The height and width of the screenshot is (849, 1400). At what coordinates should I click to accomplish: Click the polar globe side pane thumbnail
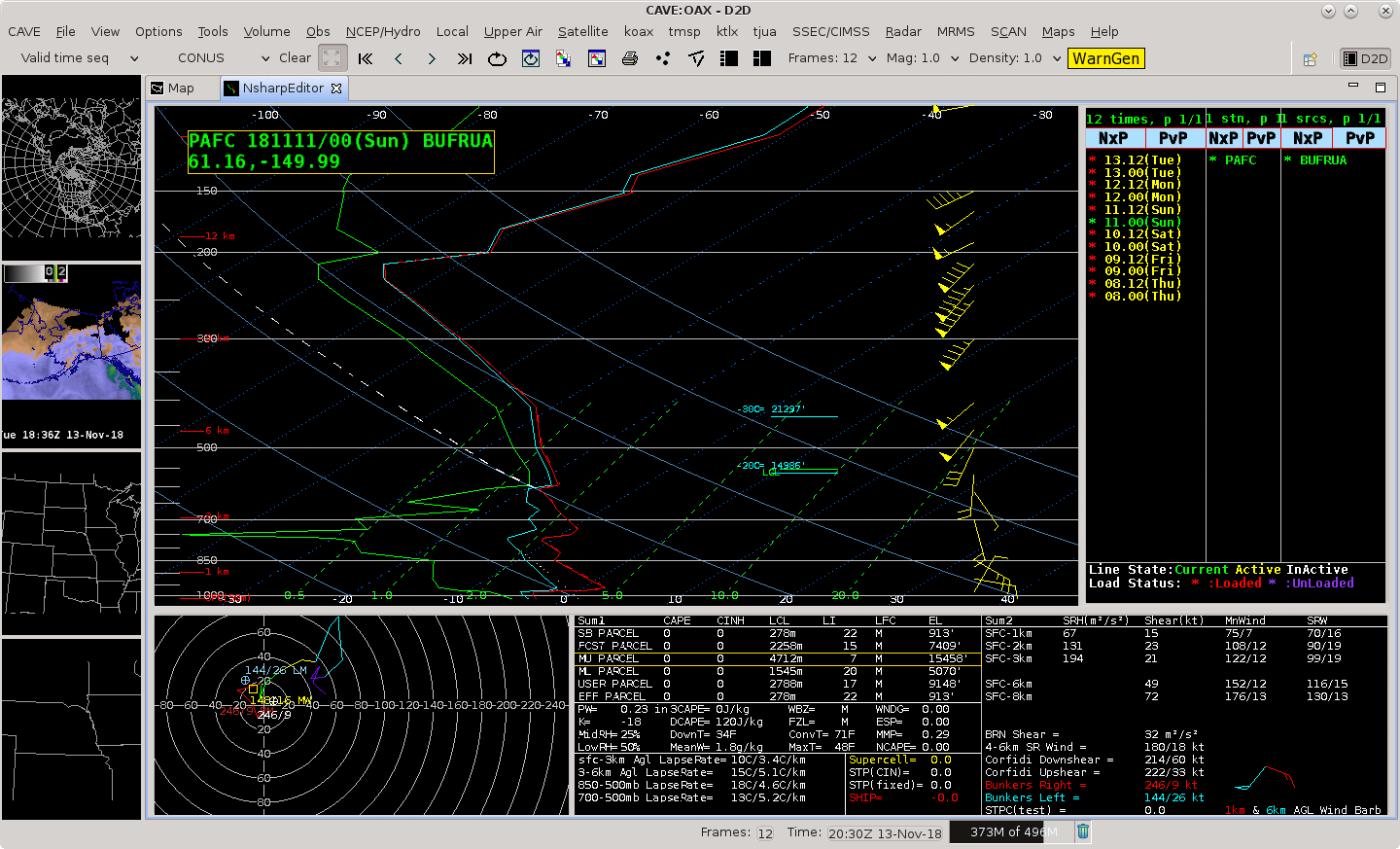(72, 167)
